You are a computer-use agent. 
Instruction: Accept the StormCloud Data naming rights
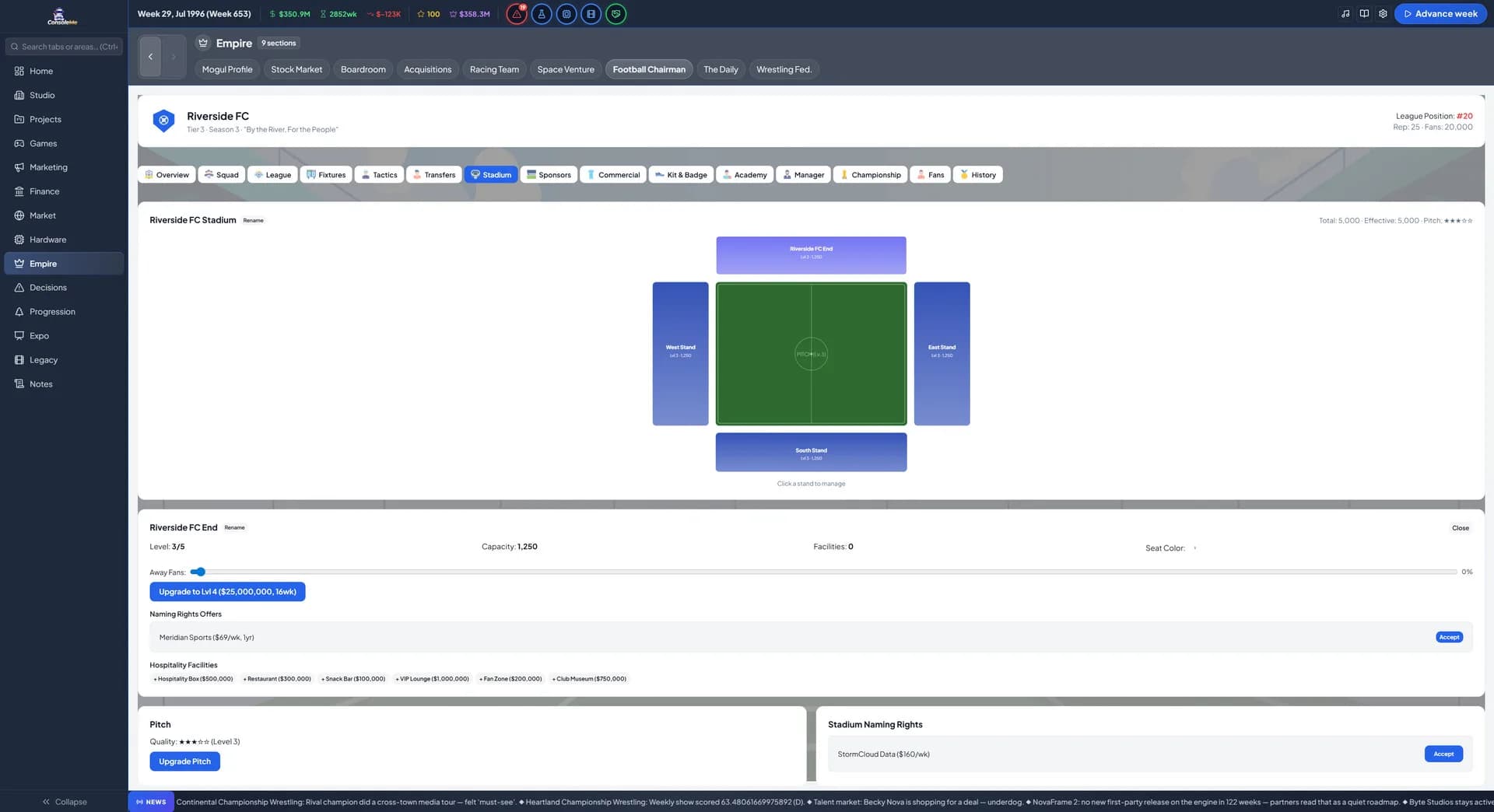[1443, 754]
